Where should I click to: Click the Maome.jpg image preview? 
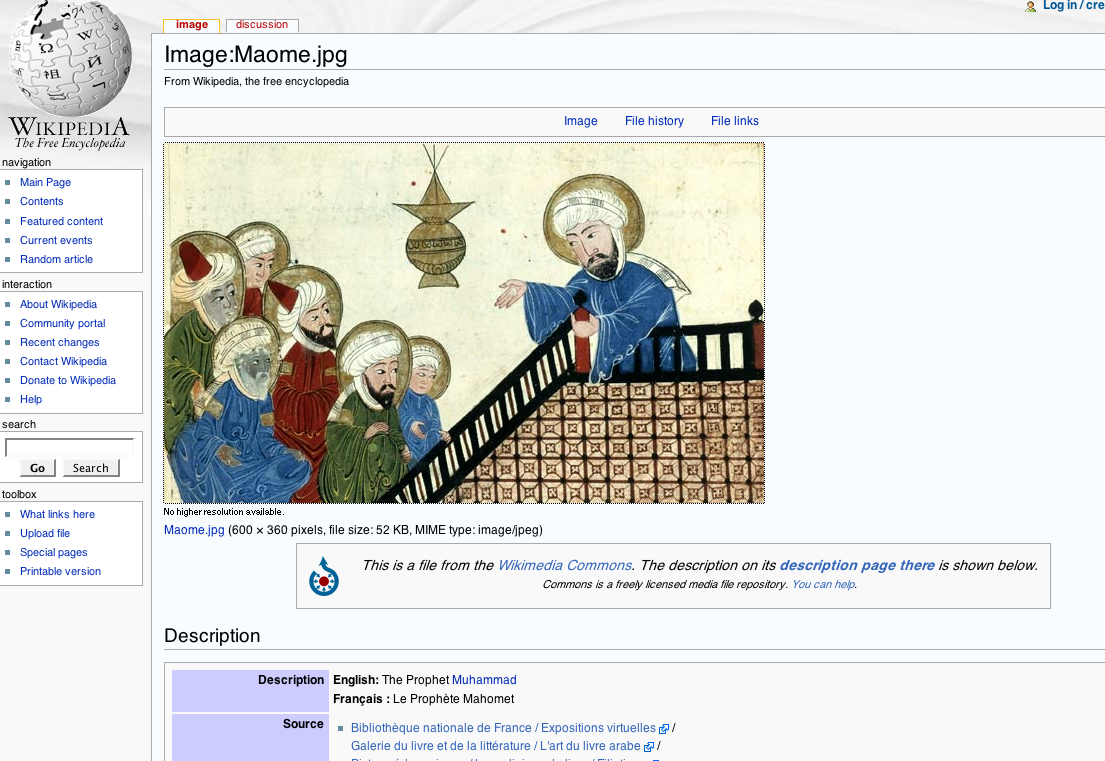click(x=464, y=323)
